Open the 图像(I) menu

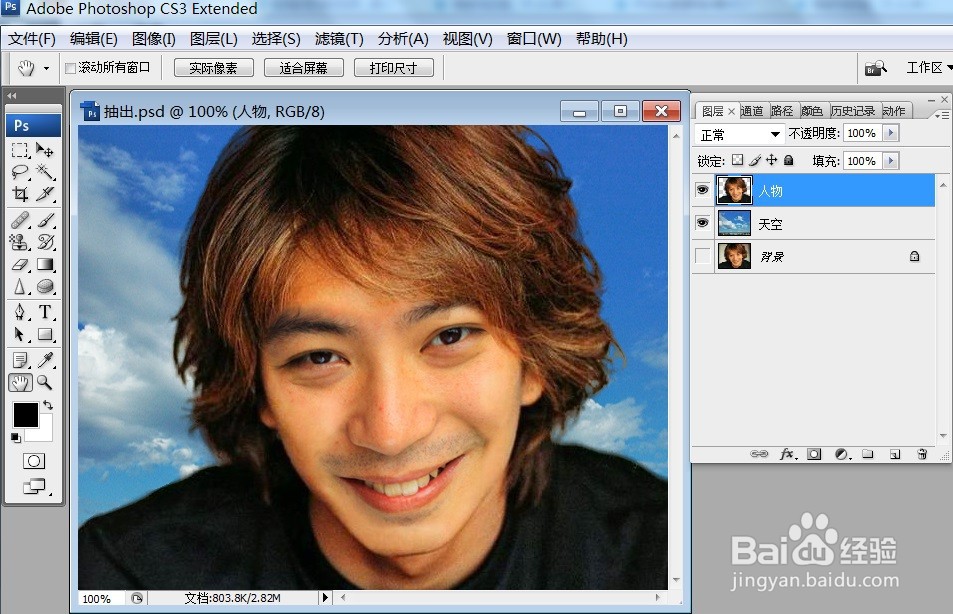click(x=154, y=39)
